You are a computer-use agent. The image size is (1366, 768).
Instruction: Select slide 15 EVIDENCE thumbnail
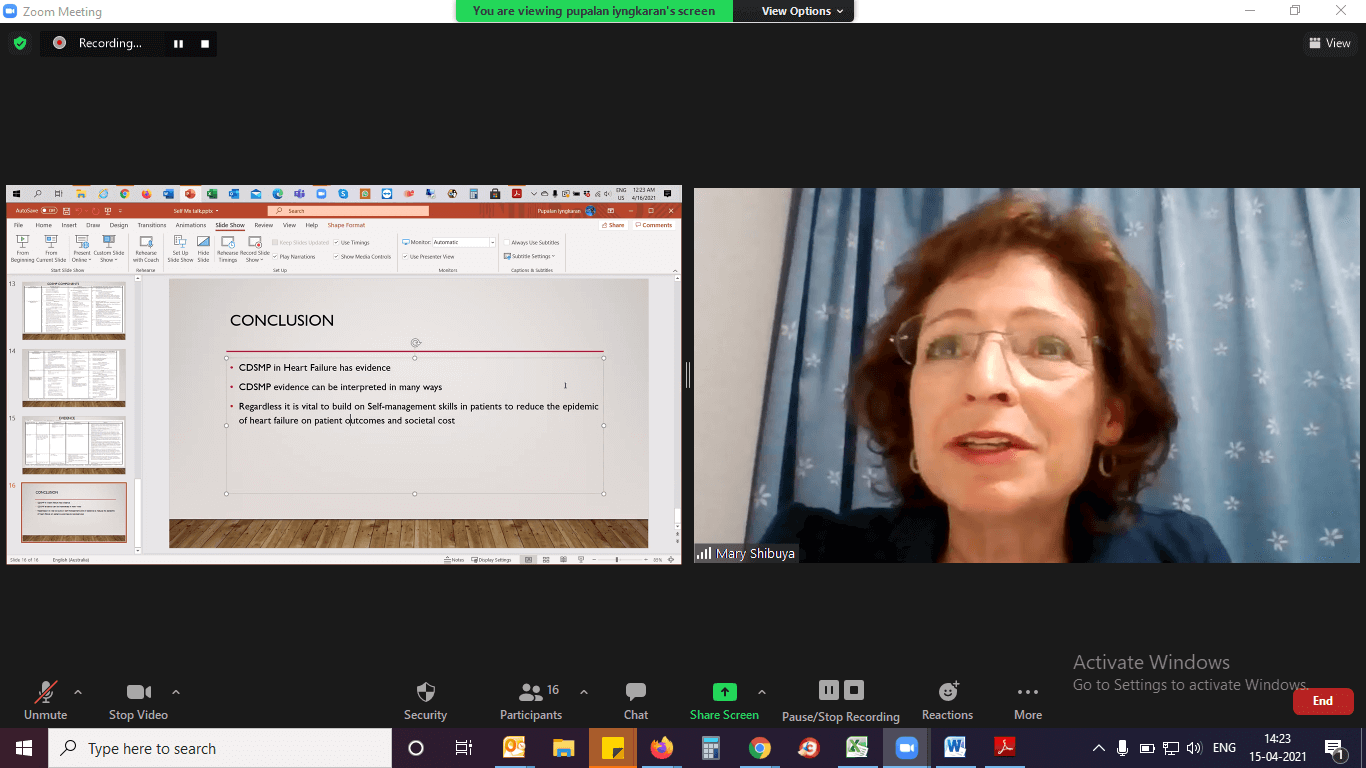tap(74, 444)
